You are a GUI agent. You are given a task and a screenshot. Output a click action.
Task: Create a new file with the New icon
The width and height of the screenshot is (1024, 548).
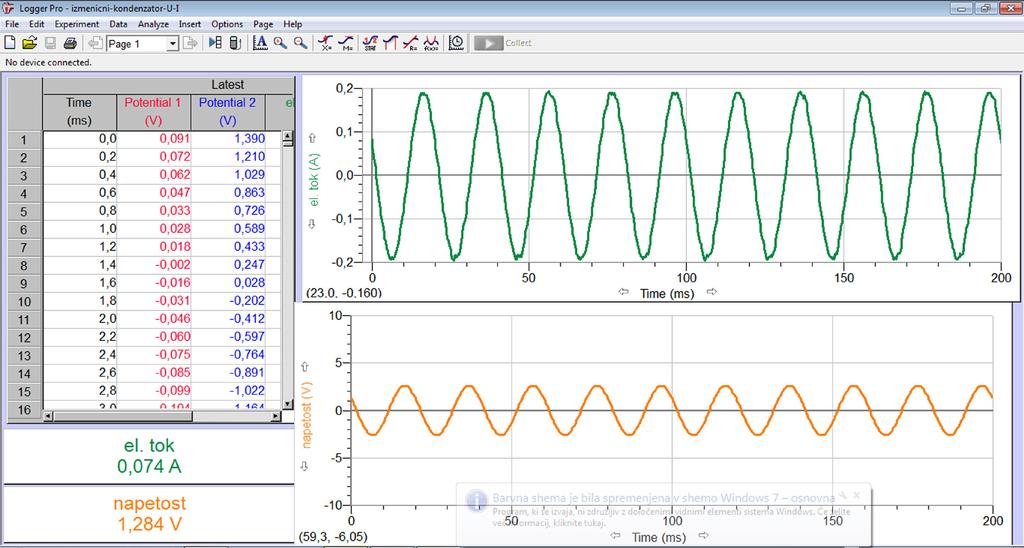10,43
